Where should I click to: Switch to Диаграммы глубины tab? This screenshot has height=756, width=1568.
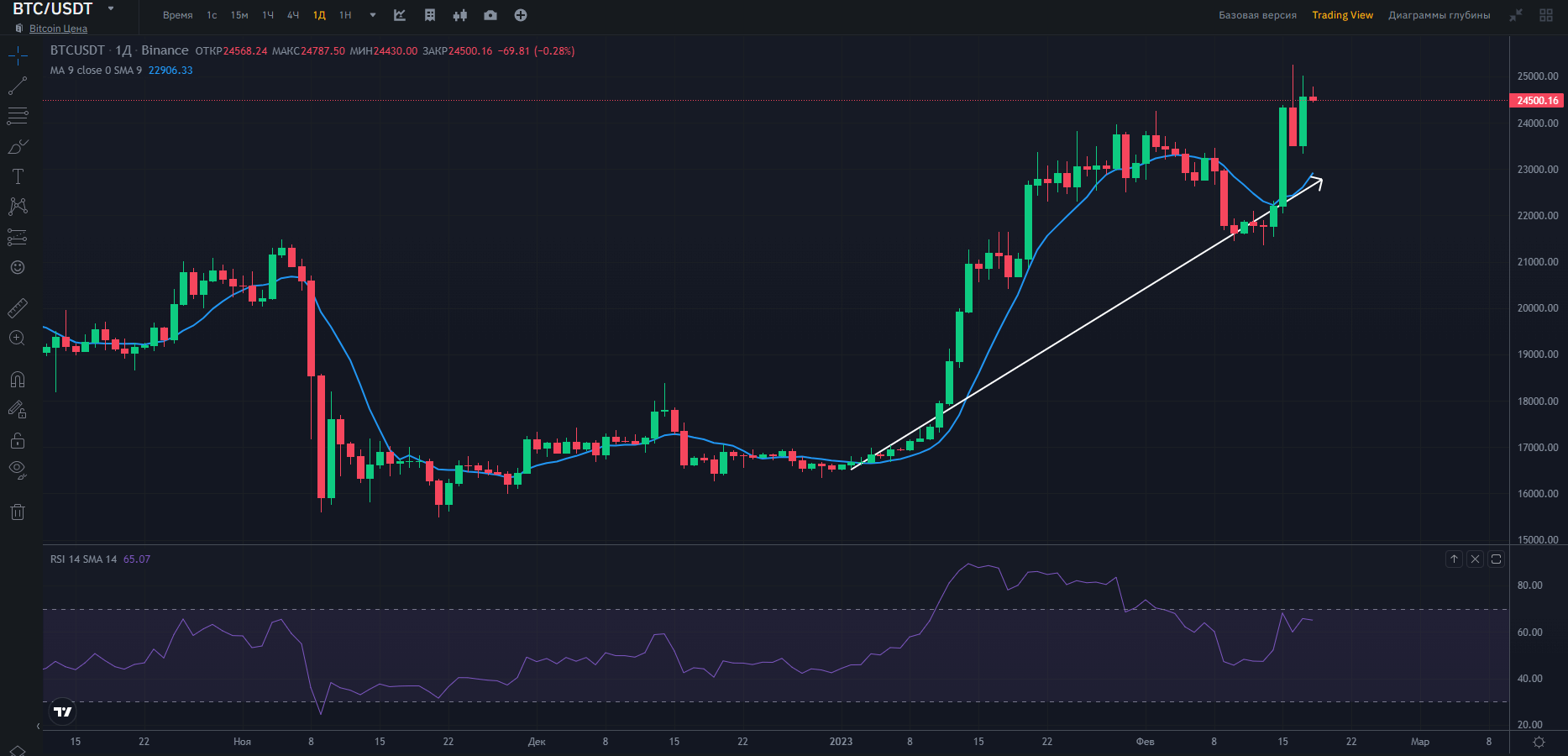click(1439, 15)
